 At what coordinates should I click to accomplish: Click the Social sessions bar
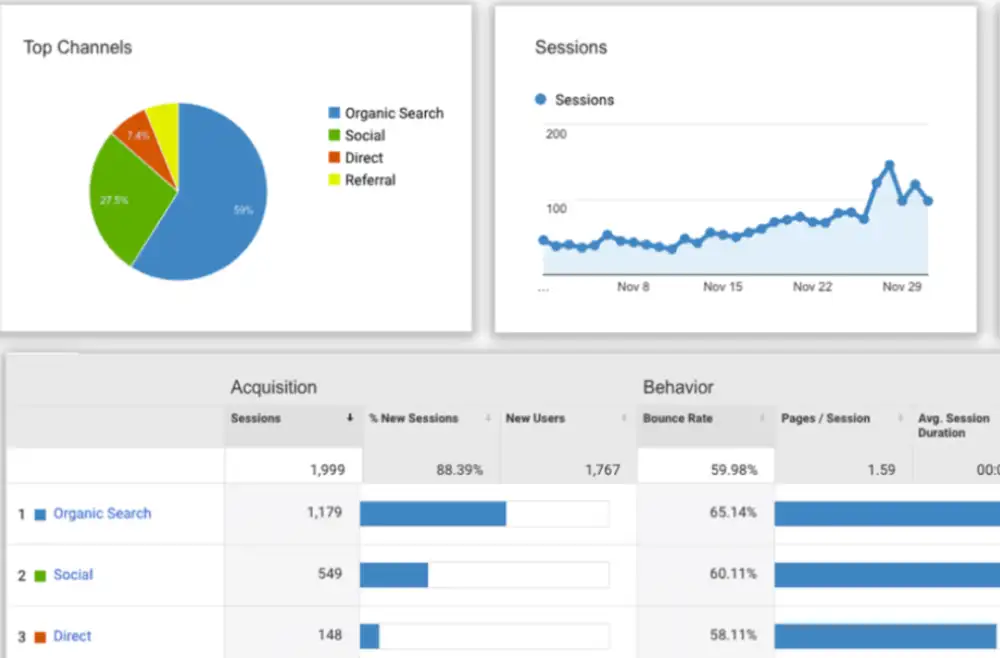point(394,574)
